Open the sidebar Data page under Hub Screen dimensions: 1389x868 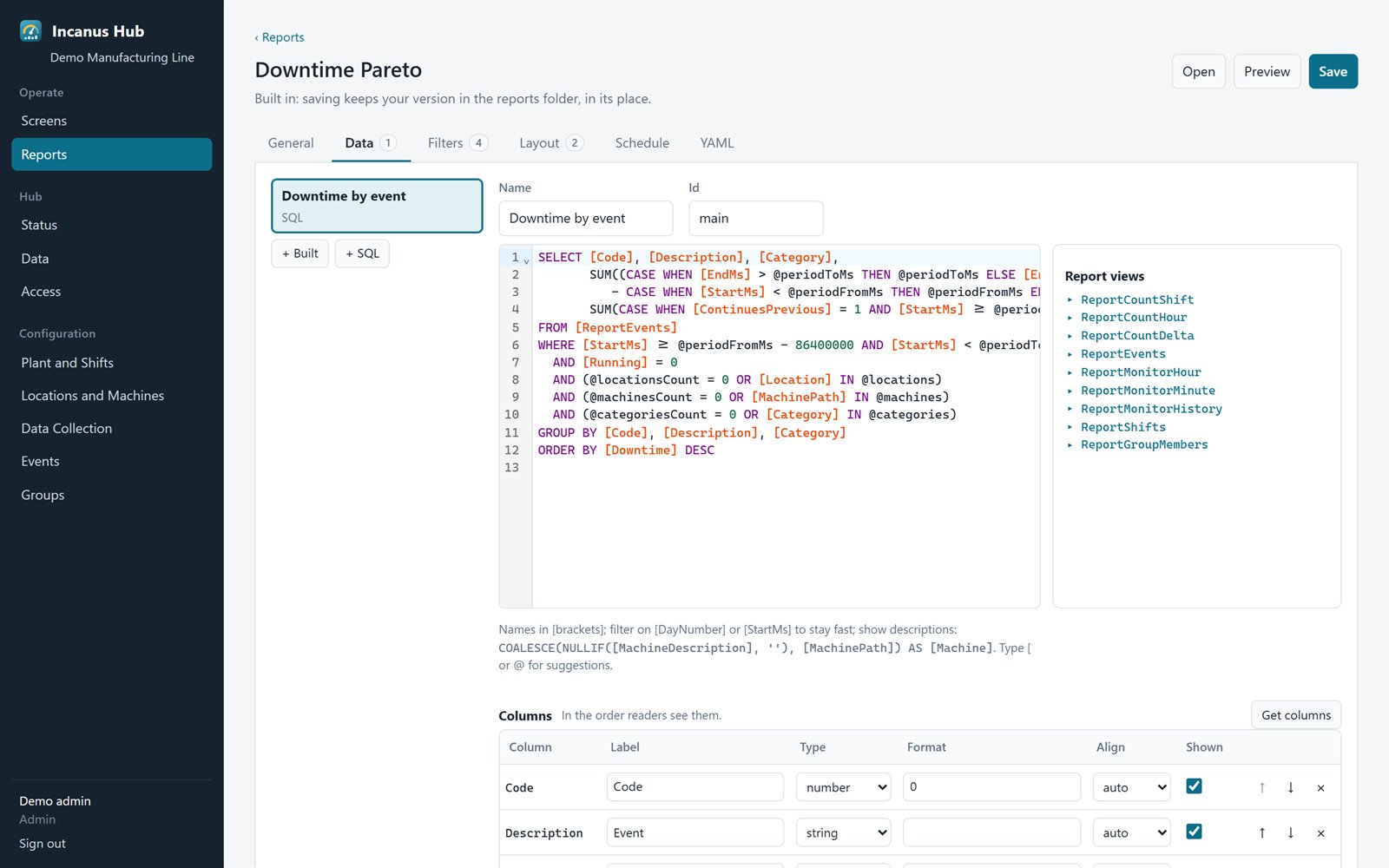click(x=111, y=259)
